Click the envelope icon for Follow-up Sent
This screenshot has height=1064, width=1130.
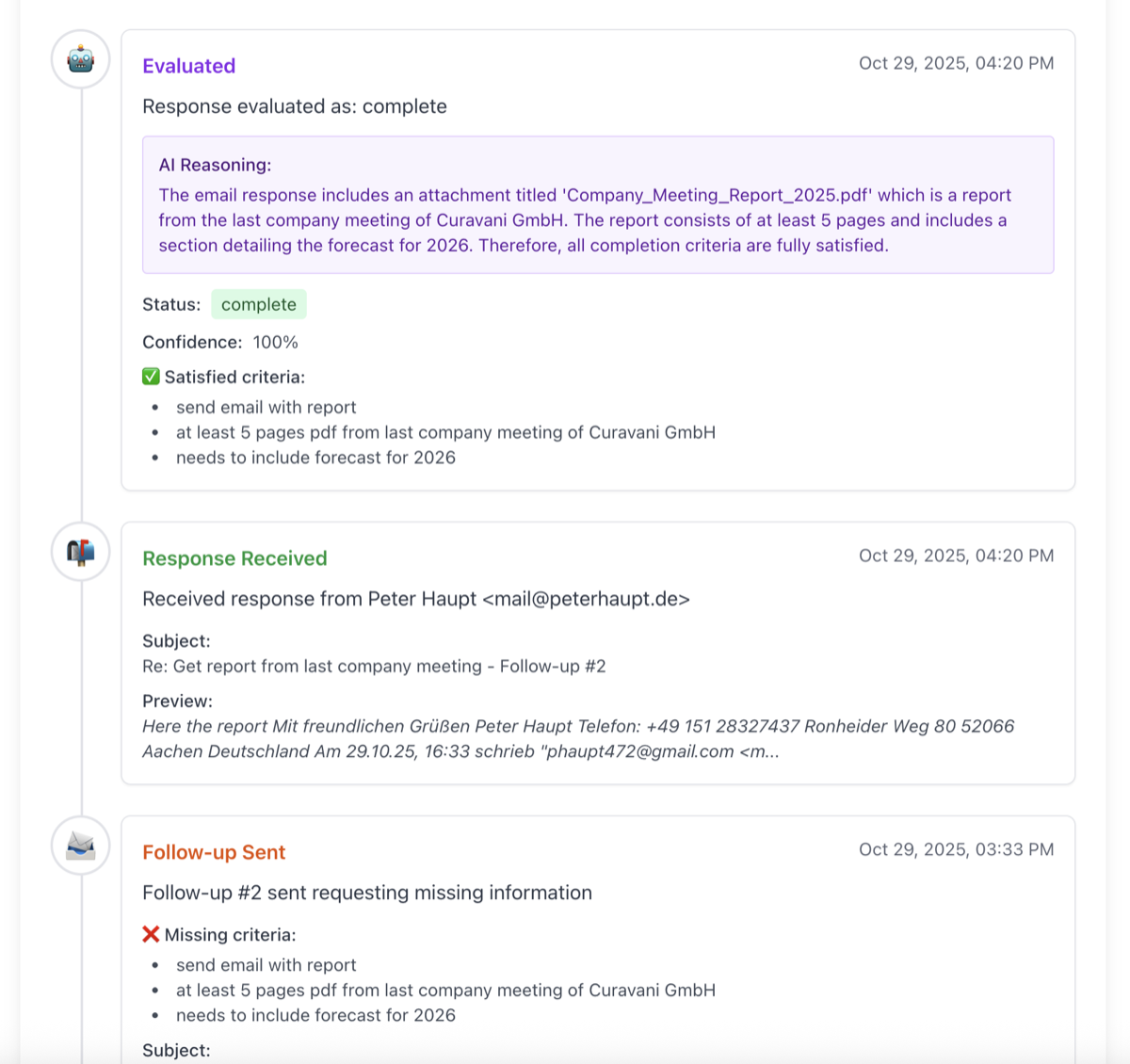pyautogui.click(x=80, y=846)
